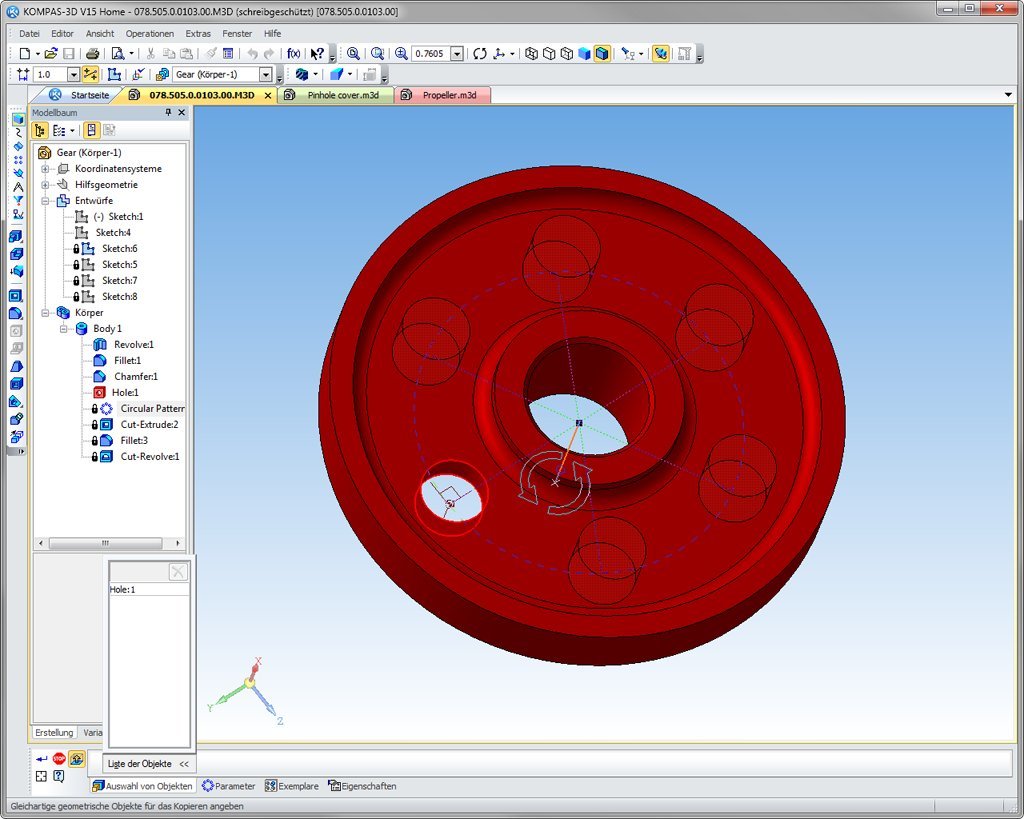Open the Eigenschaften tab in property bar
Image resolution: width=1024 pixels, height=819 pixels.
362,786
